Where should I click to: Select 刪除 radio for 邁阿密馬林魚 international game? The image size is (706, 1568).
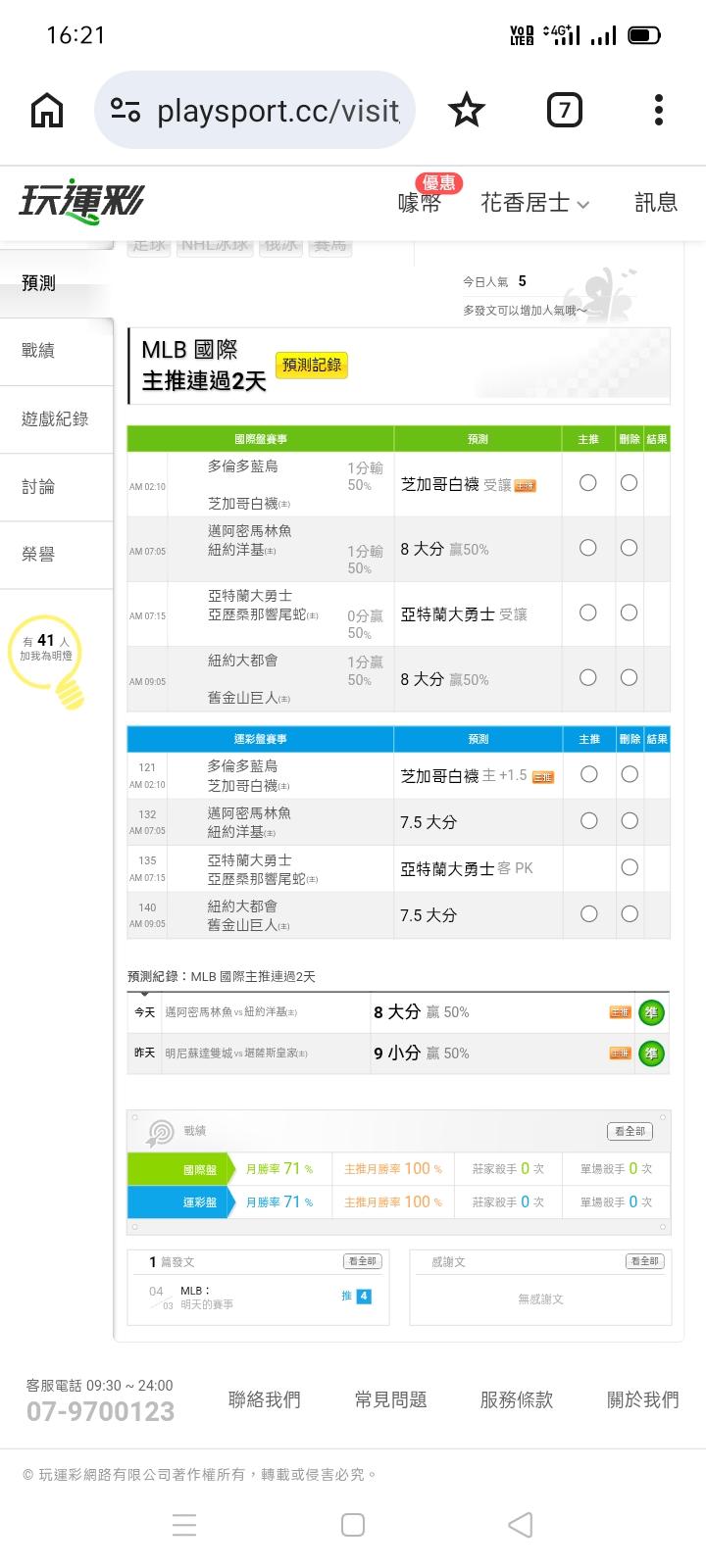coord(630,548)
